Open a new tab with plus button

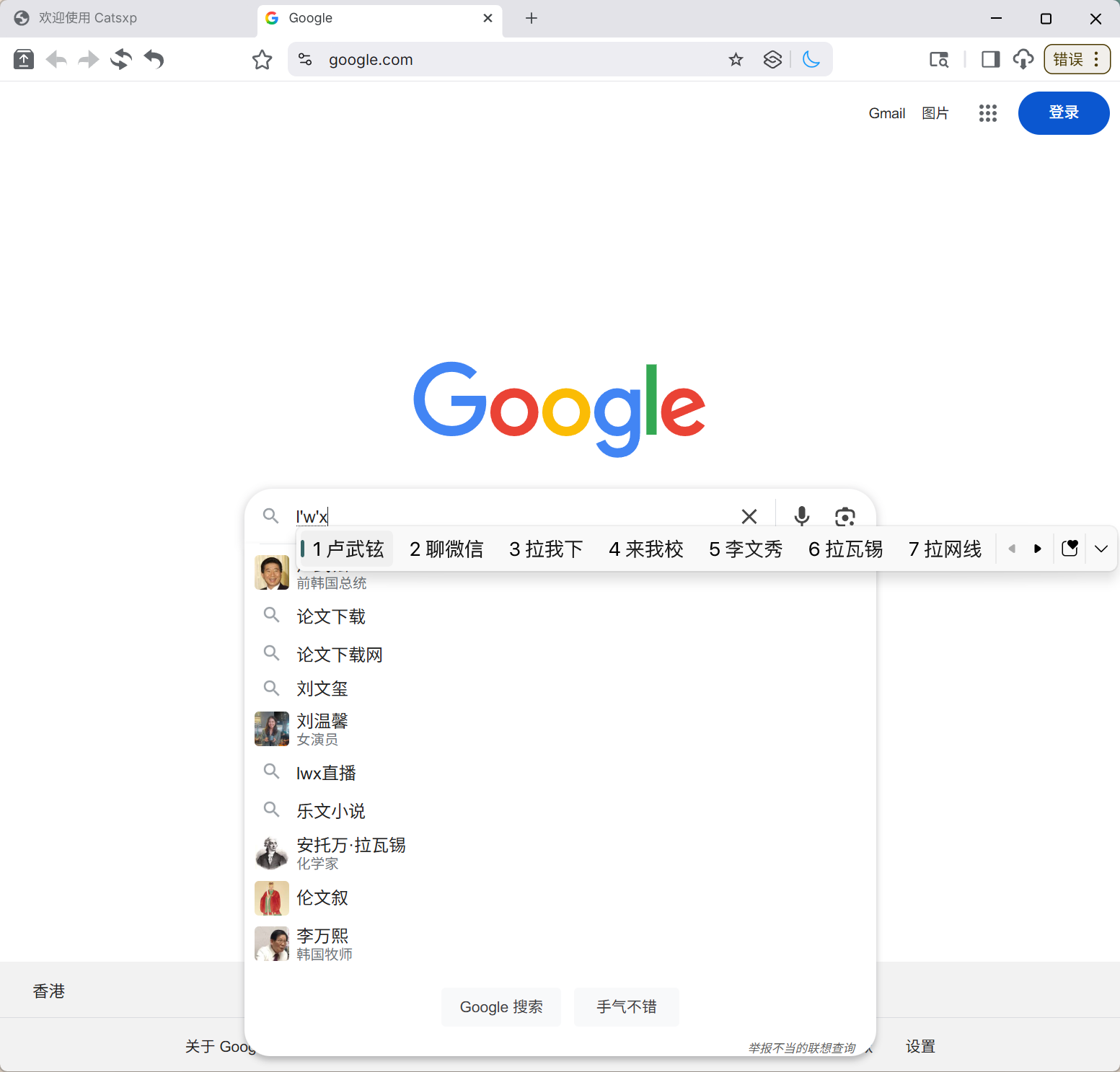532,18
